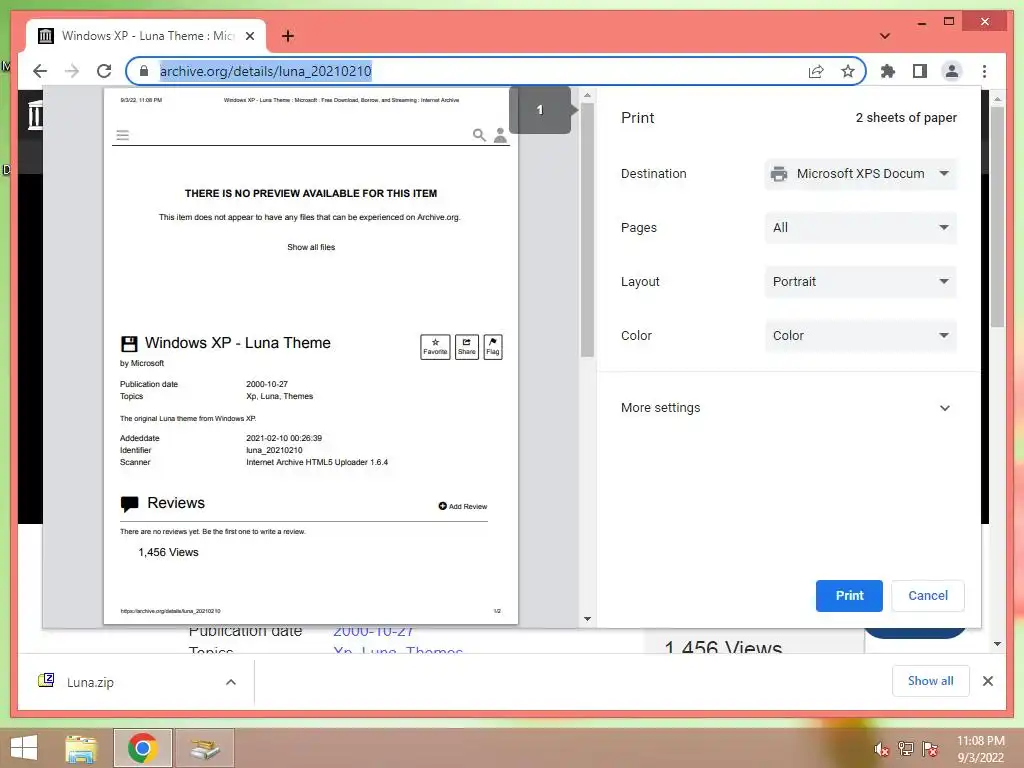This screenshot has width=1024, height=768.
Task: Click the Favorite star button in preview
Action: [x=435, y=347]
